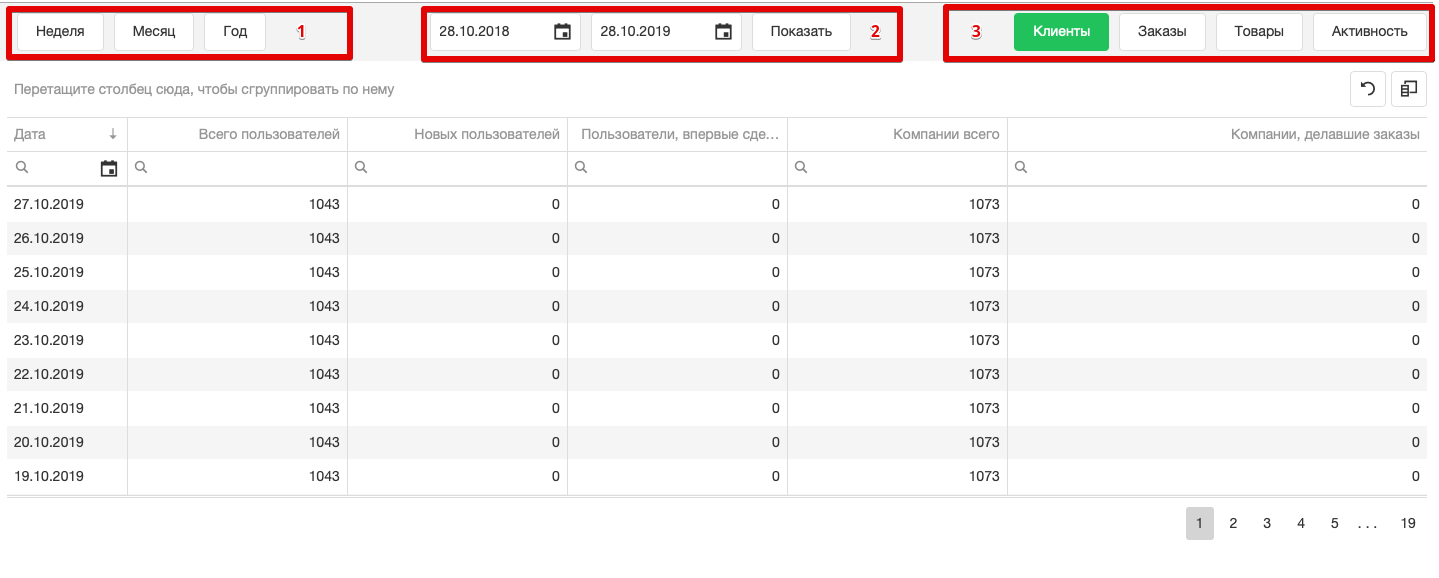Screen dimensions: 1439x578
Task: Click search icon under Компании всего
Action: pos(801,169)
